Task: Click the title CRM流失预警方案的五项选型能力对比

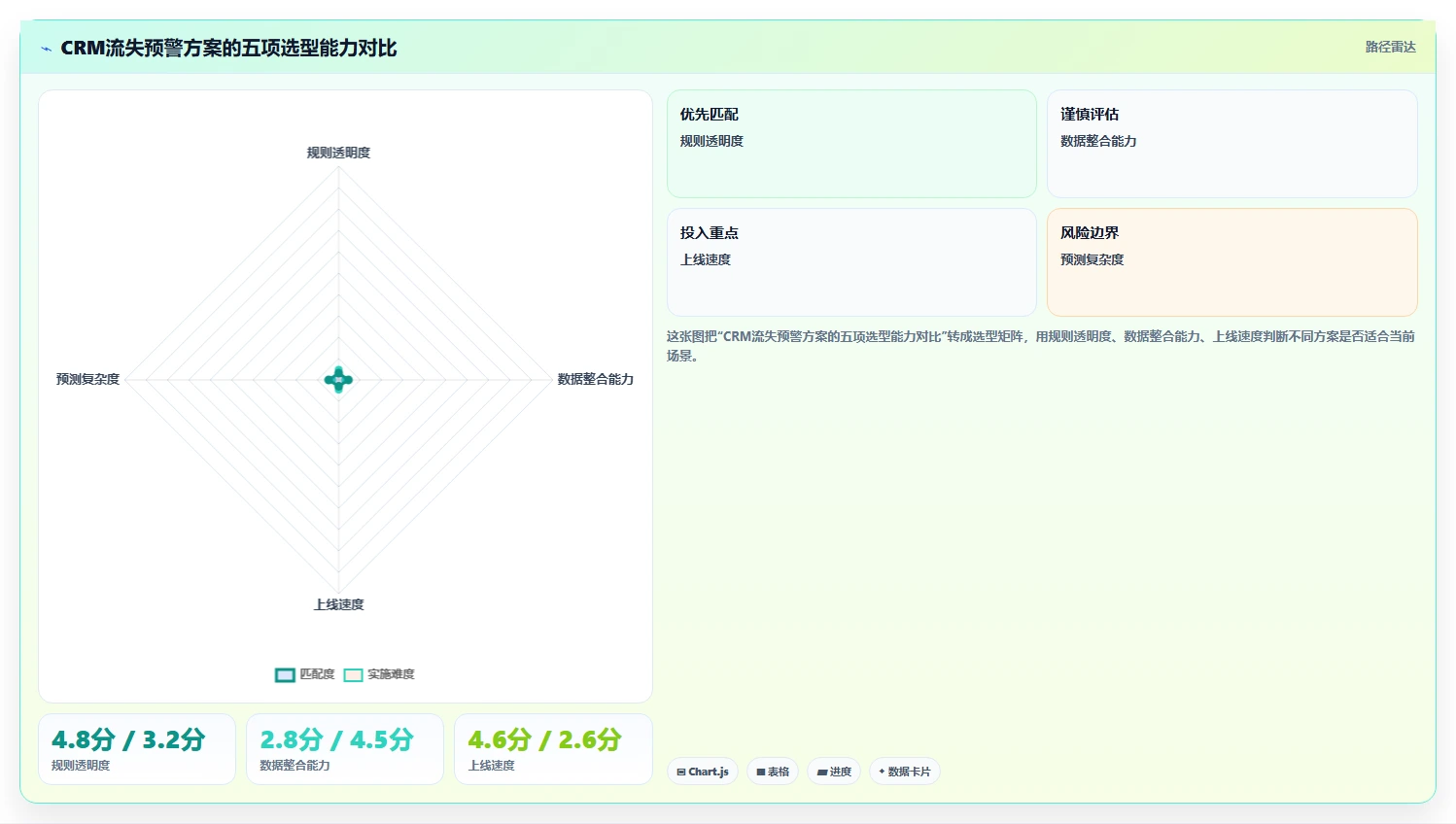Action: [228, 49]
